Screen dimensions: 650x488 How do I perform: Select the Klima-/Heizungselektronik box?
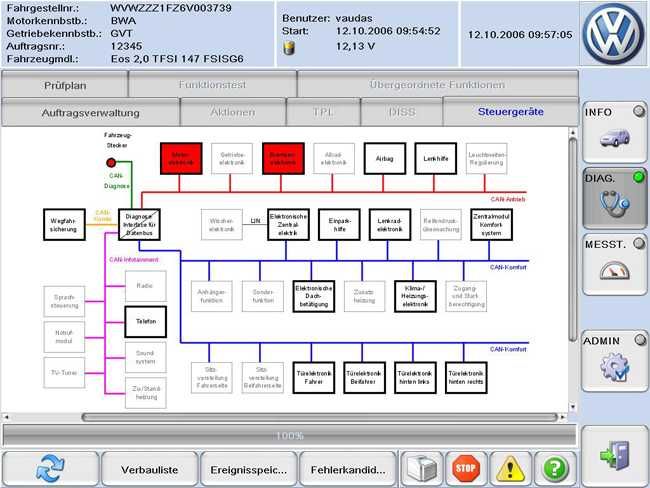pyautogui.click(x=415, y=296)
